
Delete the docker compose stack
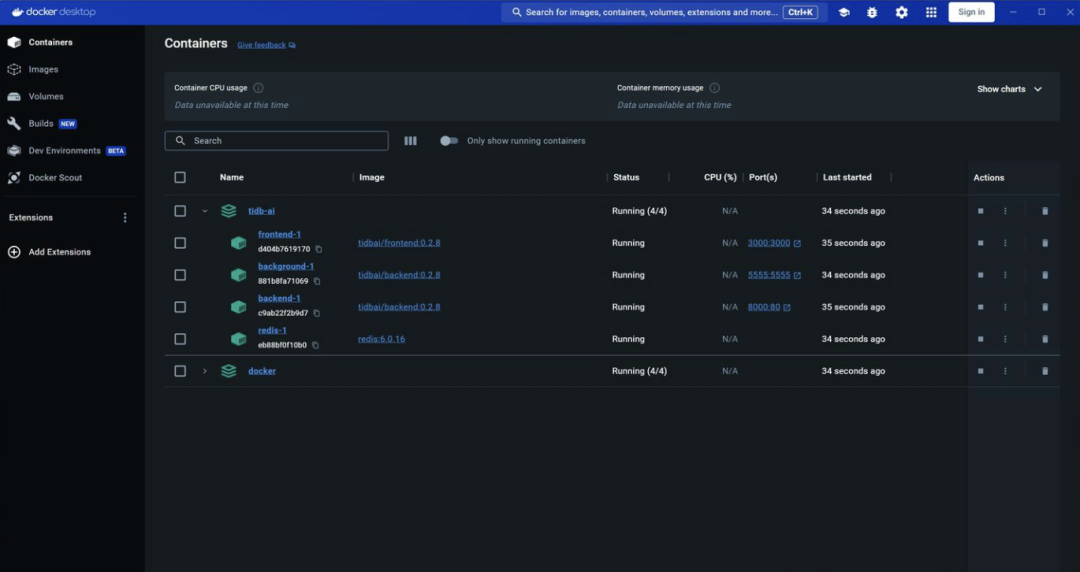(1045, 371)
